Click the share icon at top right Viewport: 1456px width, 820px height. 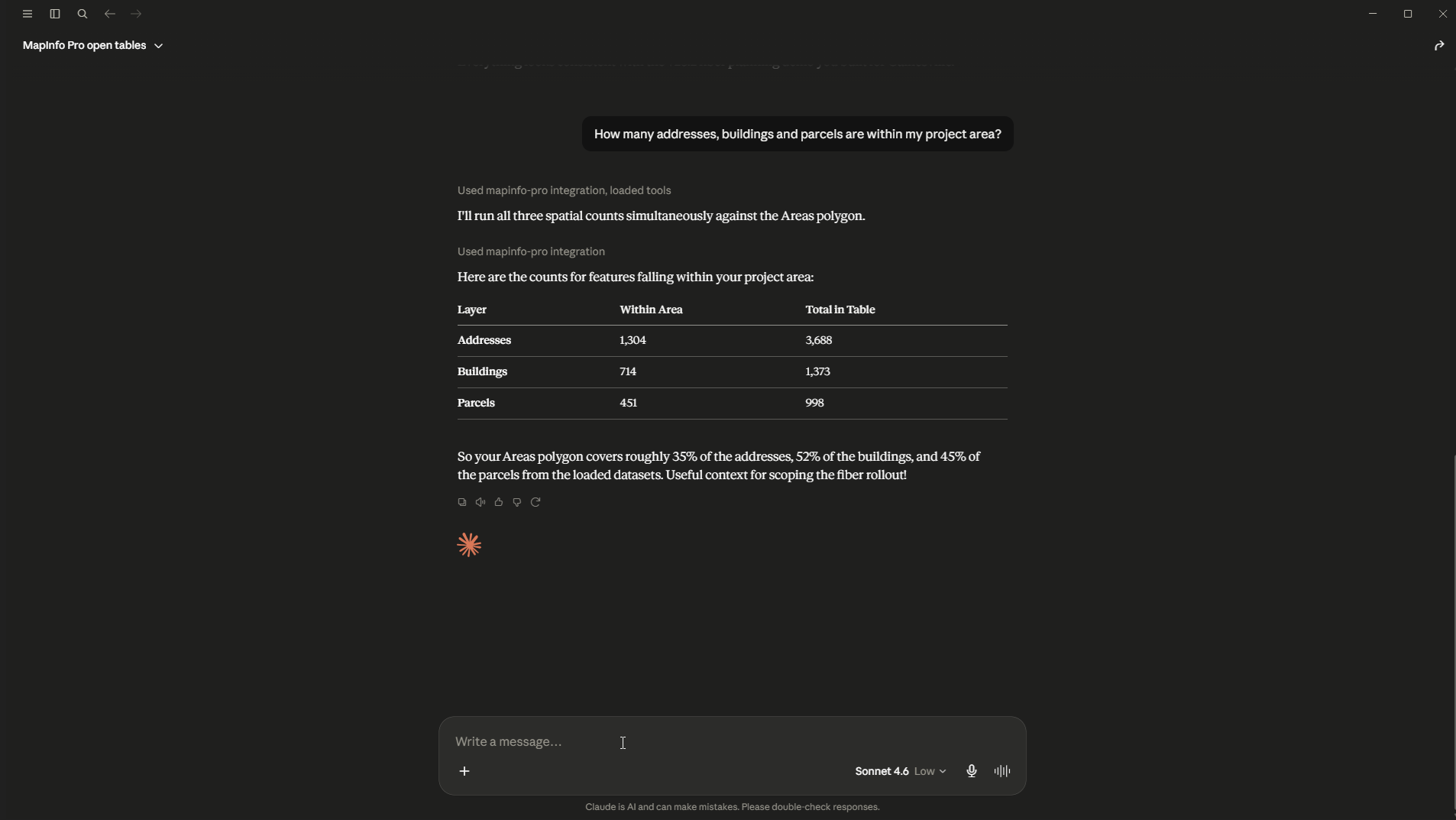point(1439,46)
